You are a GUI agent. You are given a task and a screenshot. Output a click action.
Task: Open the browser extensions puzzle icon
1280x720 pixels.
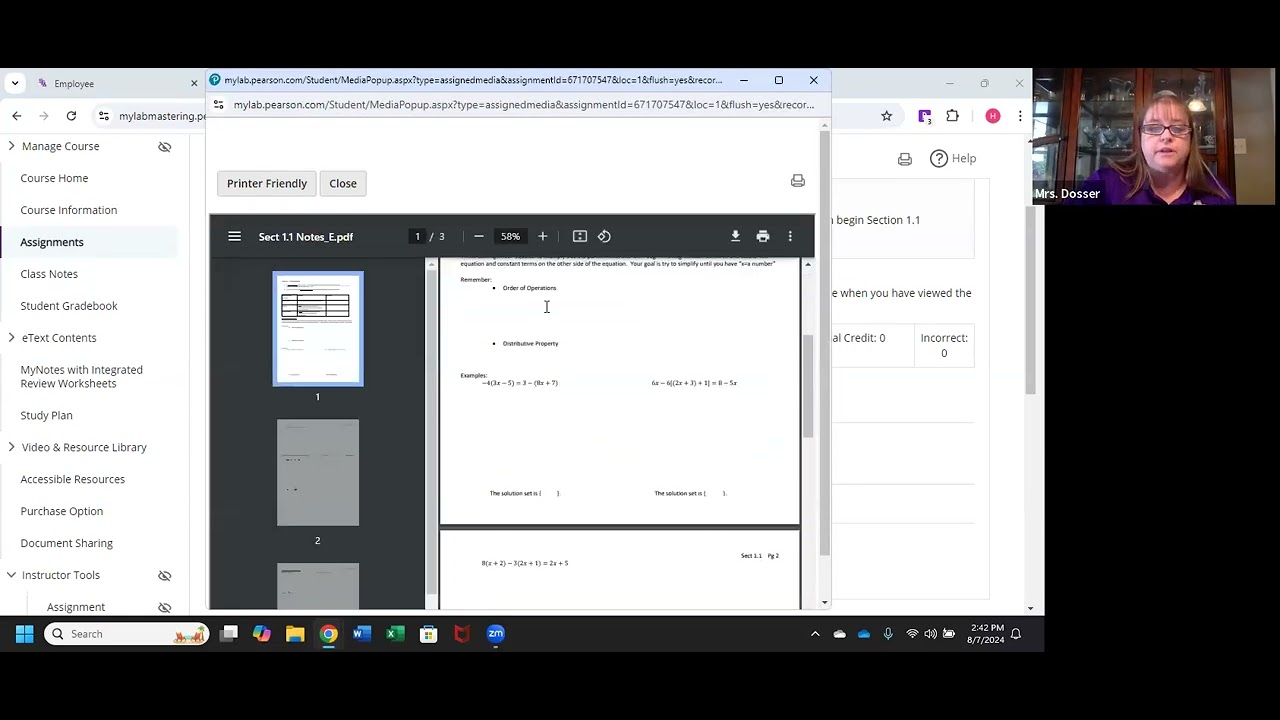tap(952, 116)
